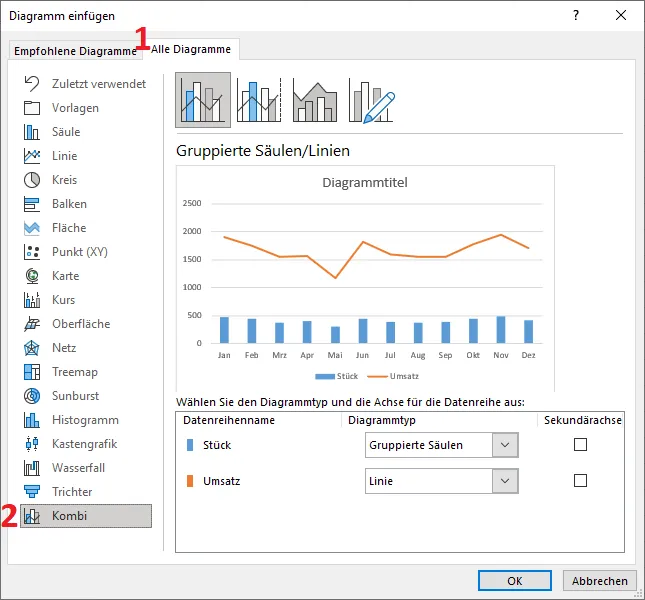Switch to the Empfohlene Diagramme tab
The height and width of the screenshot is (600, 645).
[75, 52]
